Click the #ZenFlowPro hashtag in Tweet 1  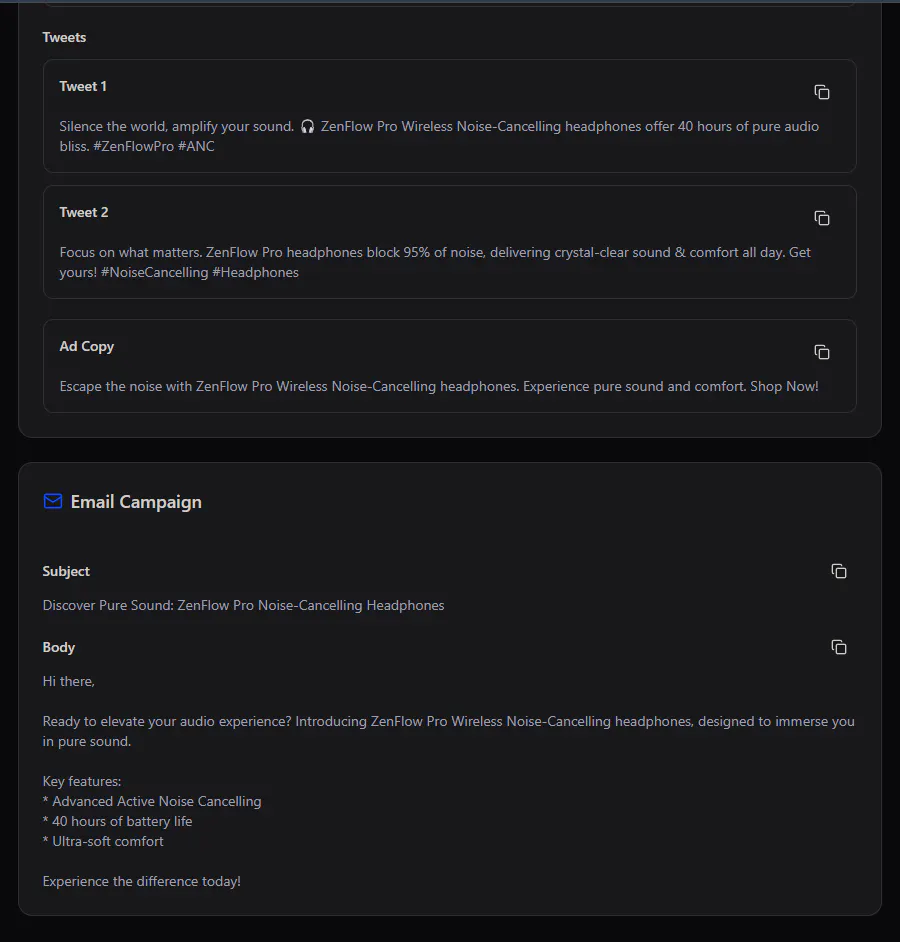[133, 146]
